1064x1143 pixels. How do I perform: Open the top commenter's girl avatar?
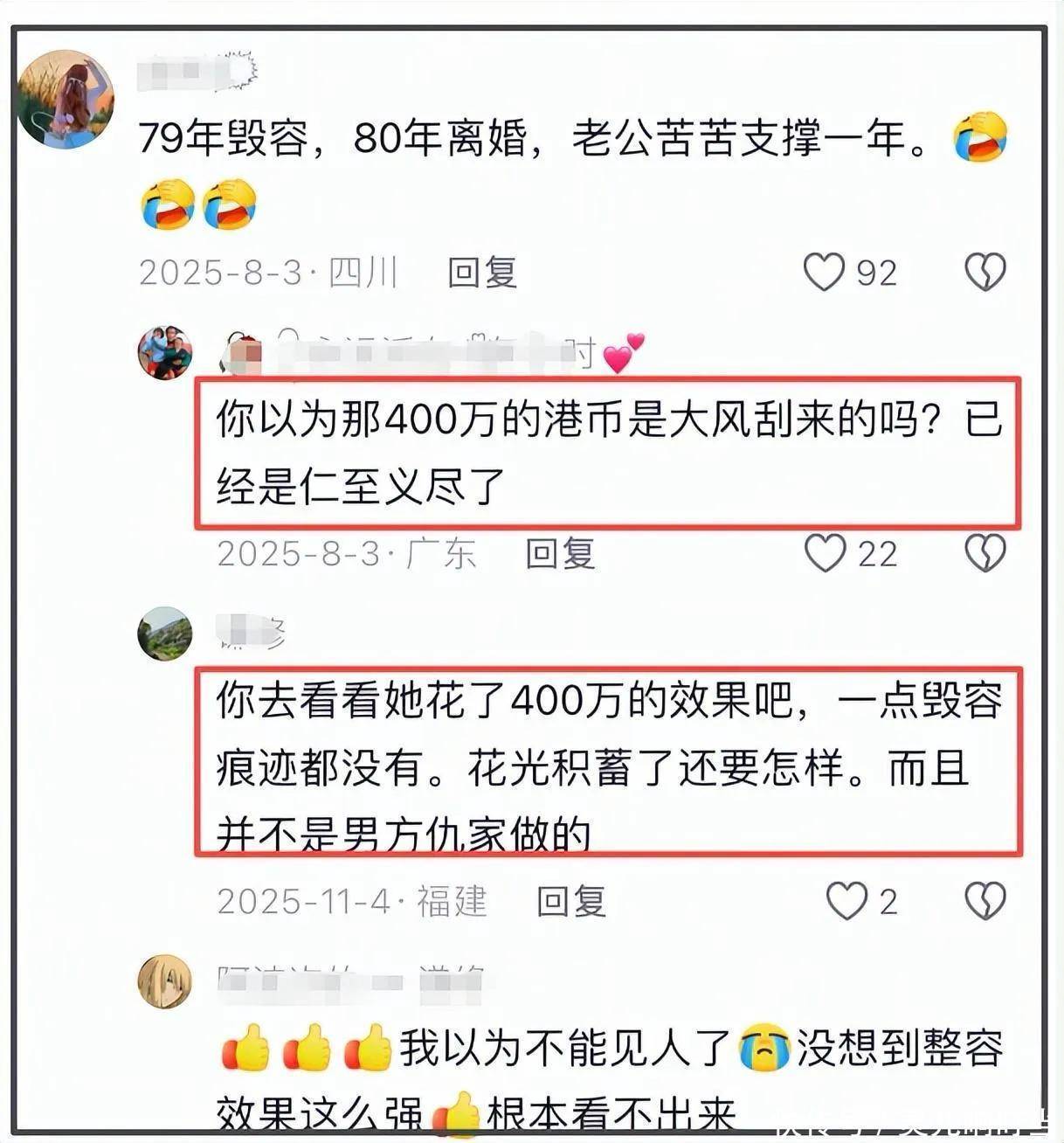click(x=66, y=99)
